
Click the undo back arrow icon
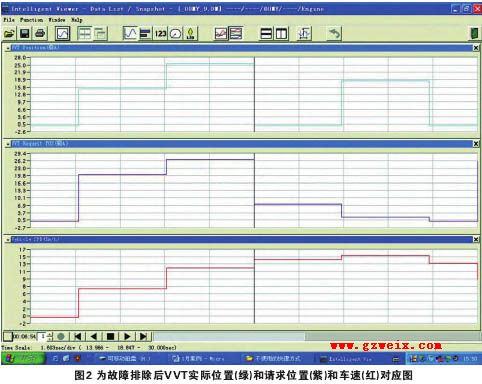(x=334, y=34)
